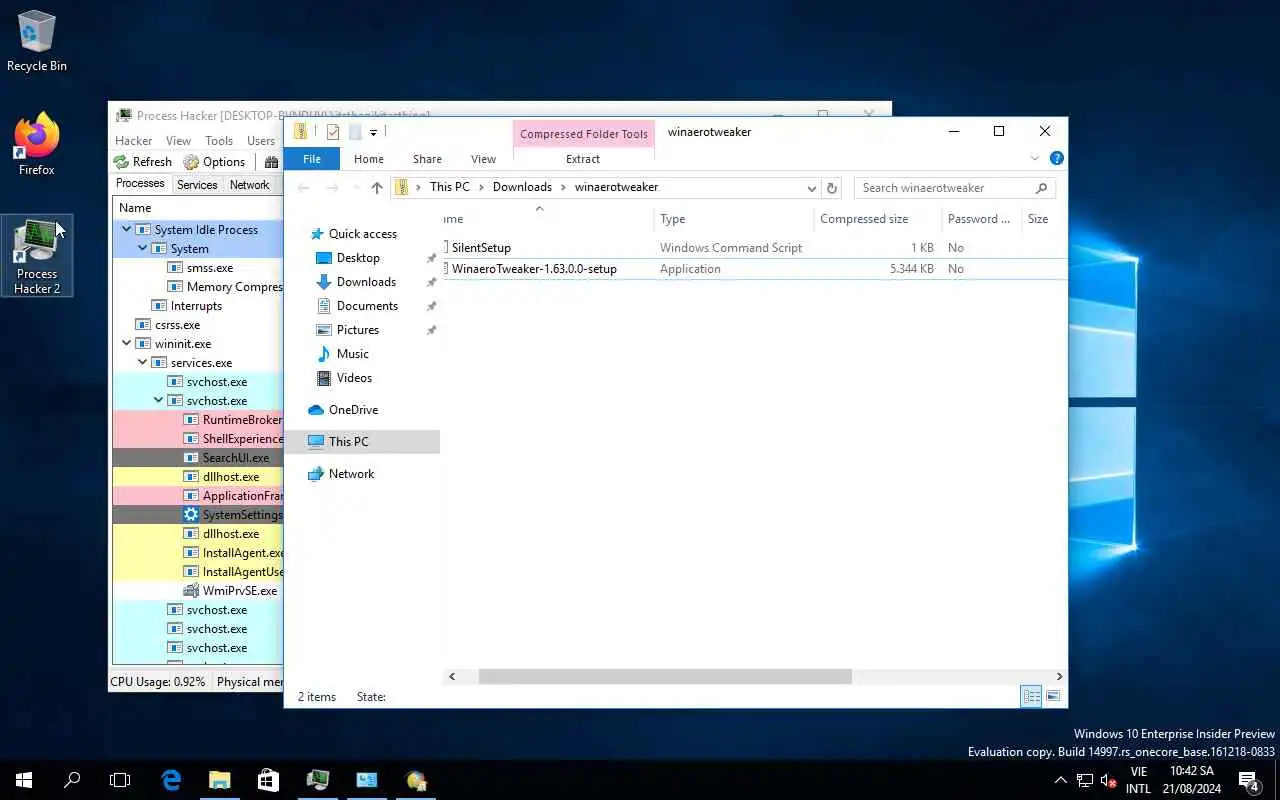Open the address bar history dropdown
Viewport: 1280px width, 800px height.
click(x=812, y=188)
